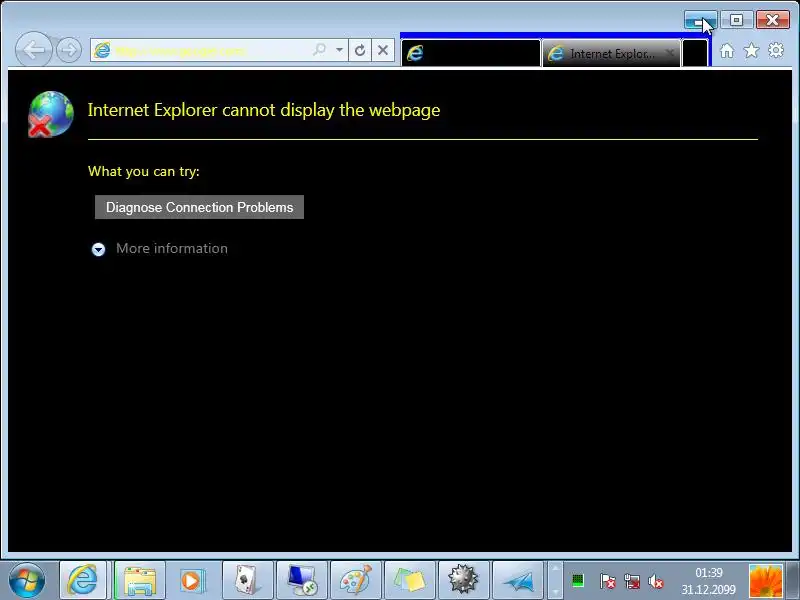Image resolution: width=800 pixels, height=600 pixels.
Task: Open Favorites with the star icon
Action: pyautogui.click(x=751, y=50)
